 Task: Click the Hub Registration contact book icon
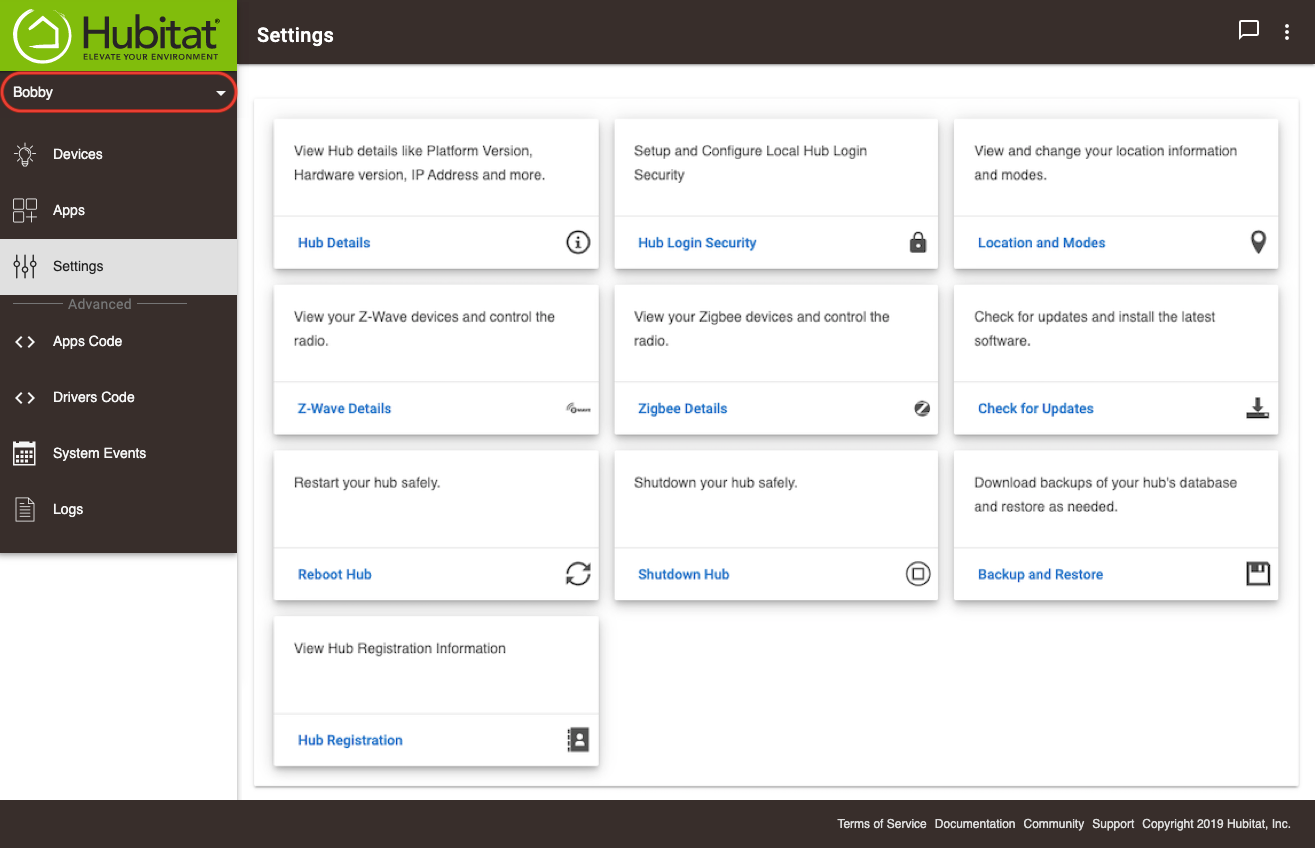[578, 740]
